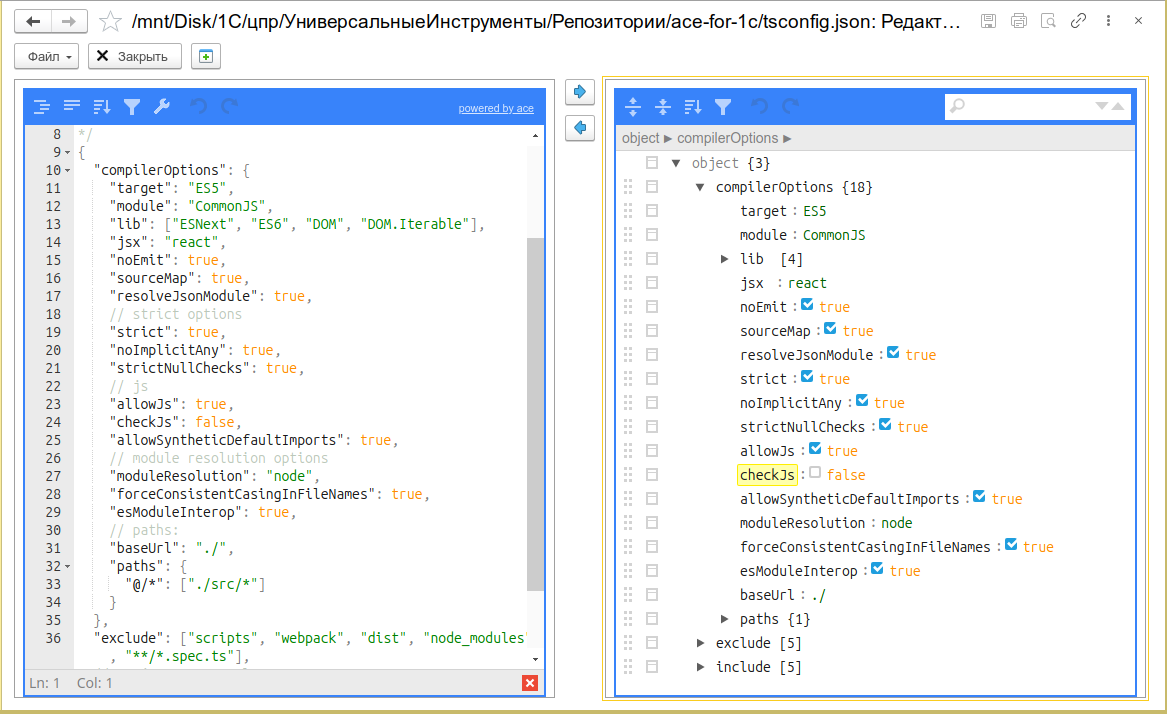Click the drag handle beside module row

pos(628,235)
